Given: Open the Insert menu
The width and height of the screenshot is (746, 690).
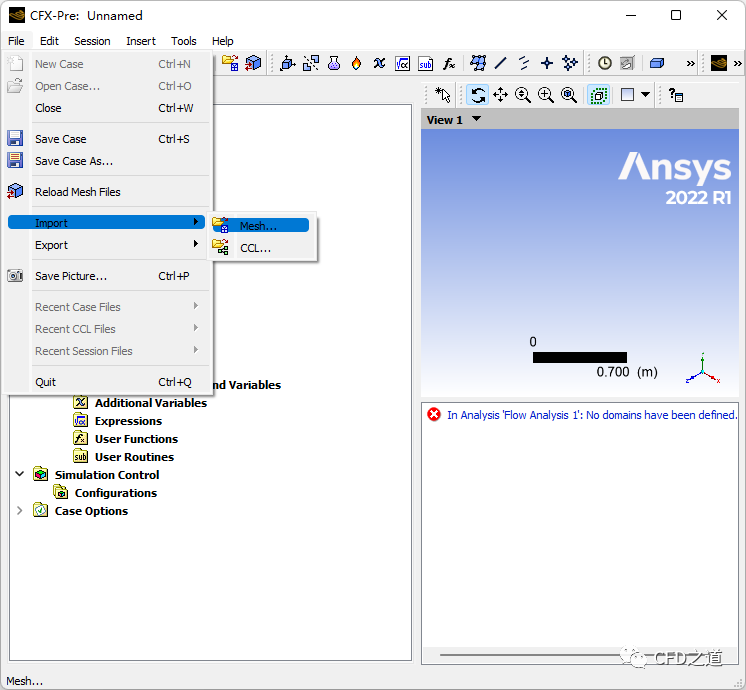Looking at the screenshot, I should coord(141,41).
